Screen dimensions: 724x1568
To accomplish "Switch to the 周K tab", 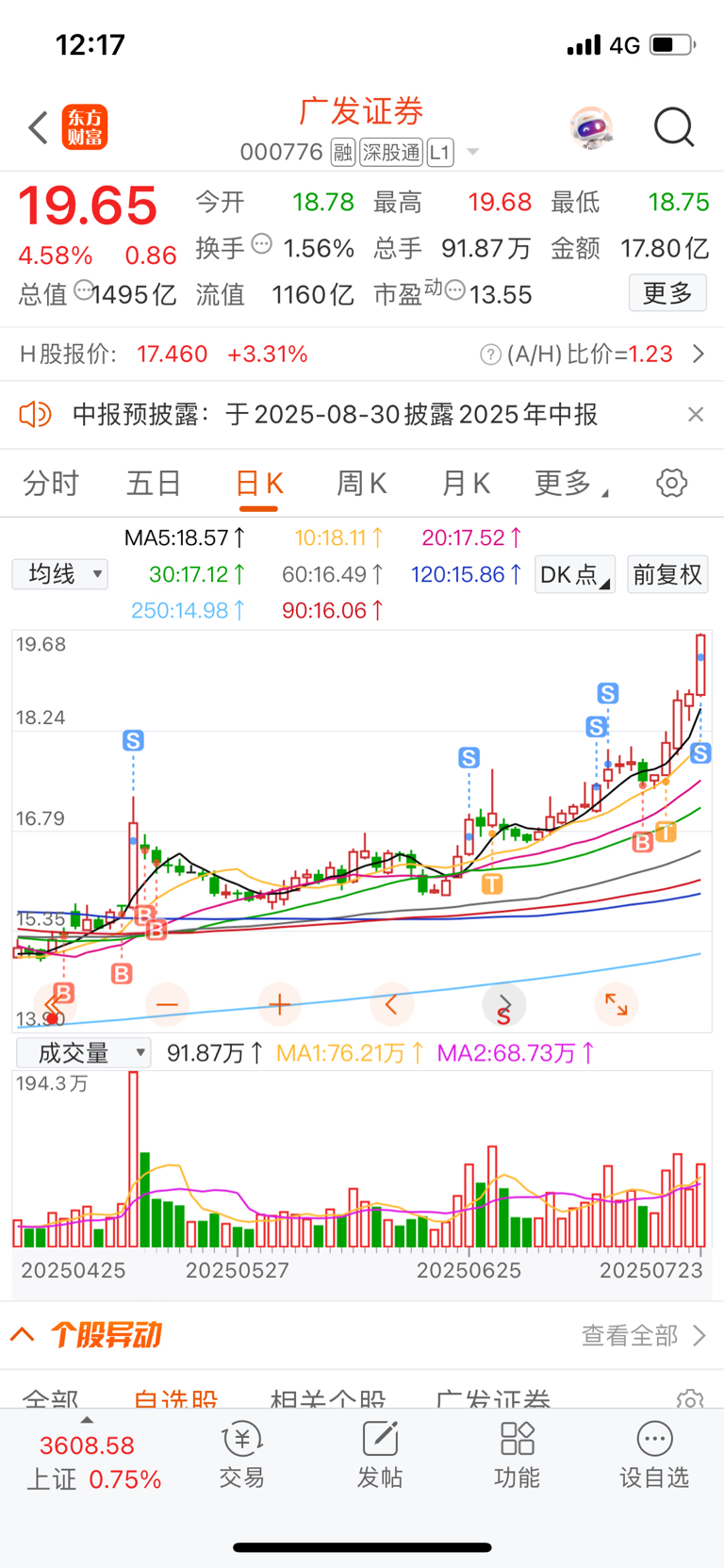I will pos(361,484).
